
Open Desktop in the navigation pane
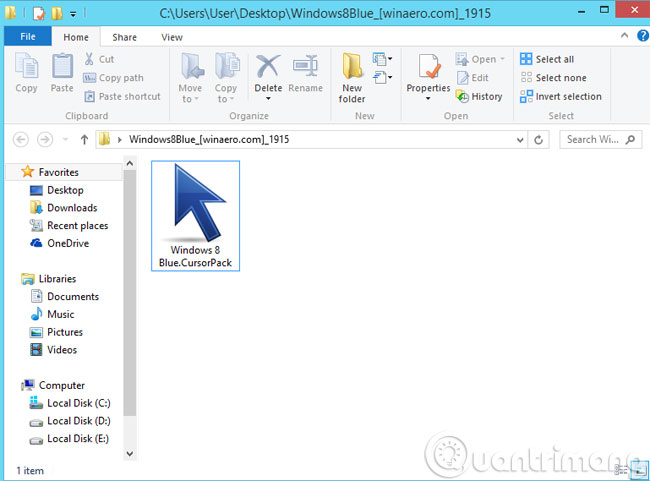(x=57, y=190)
